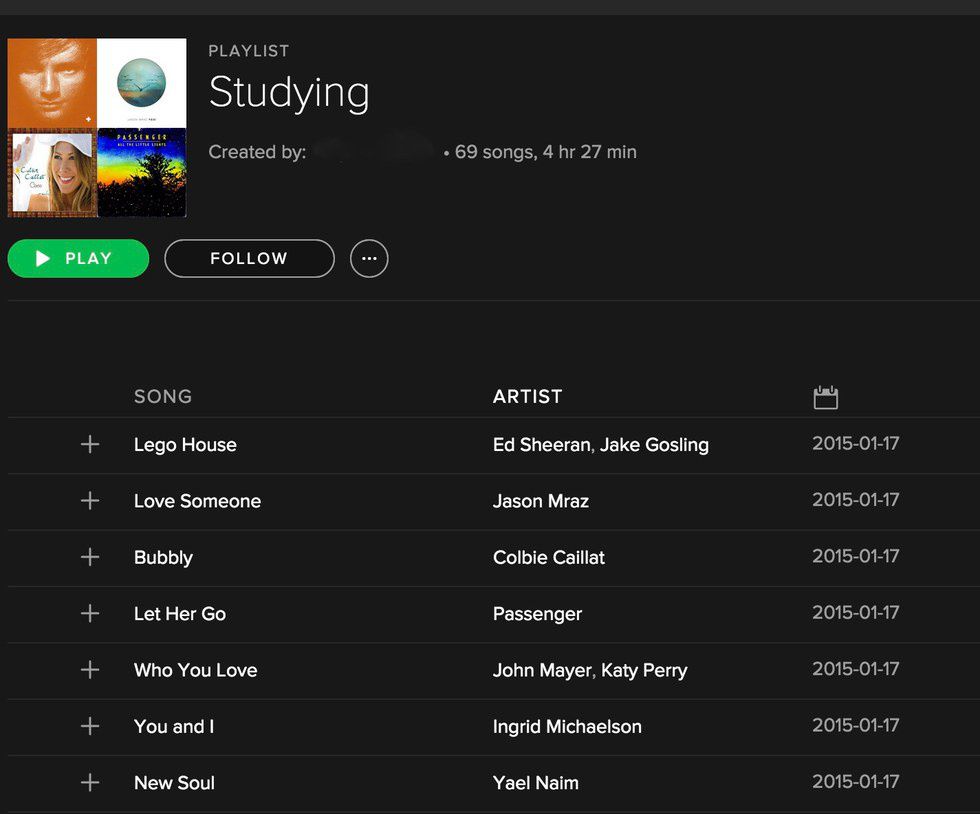The height and width of the screenshot is (814, 980).
Task: Follow the Studying playlist
Action: pos(249,259)
